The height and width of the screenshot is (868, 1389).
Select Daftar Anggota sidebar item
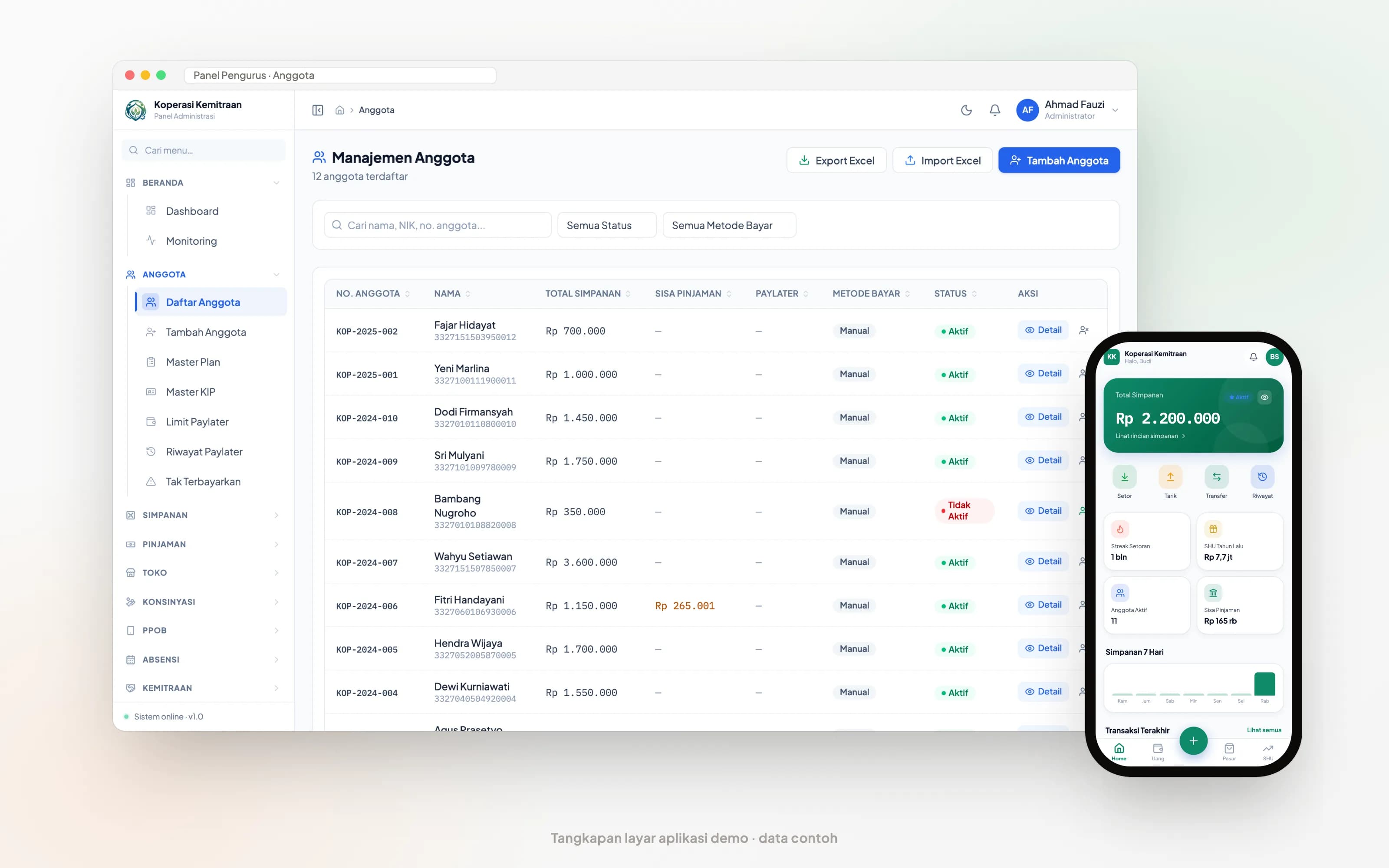pyautogui.click(x=211, y=302)
